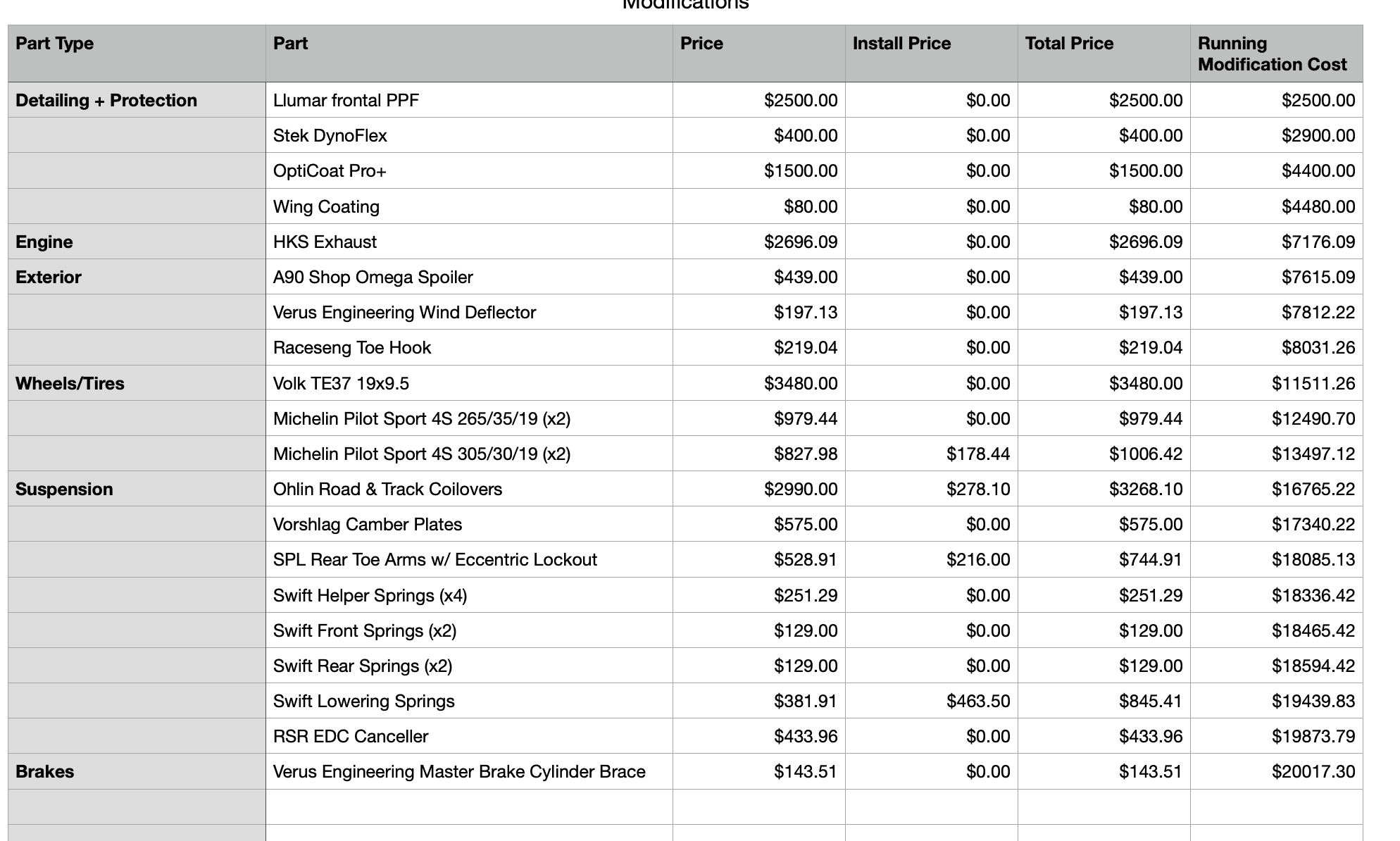The image size is (1400, 841).
Task: Select Verus Master Brake Cylinder Brace cell
Action: pyautogui.click(x=469, y=771)
